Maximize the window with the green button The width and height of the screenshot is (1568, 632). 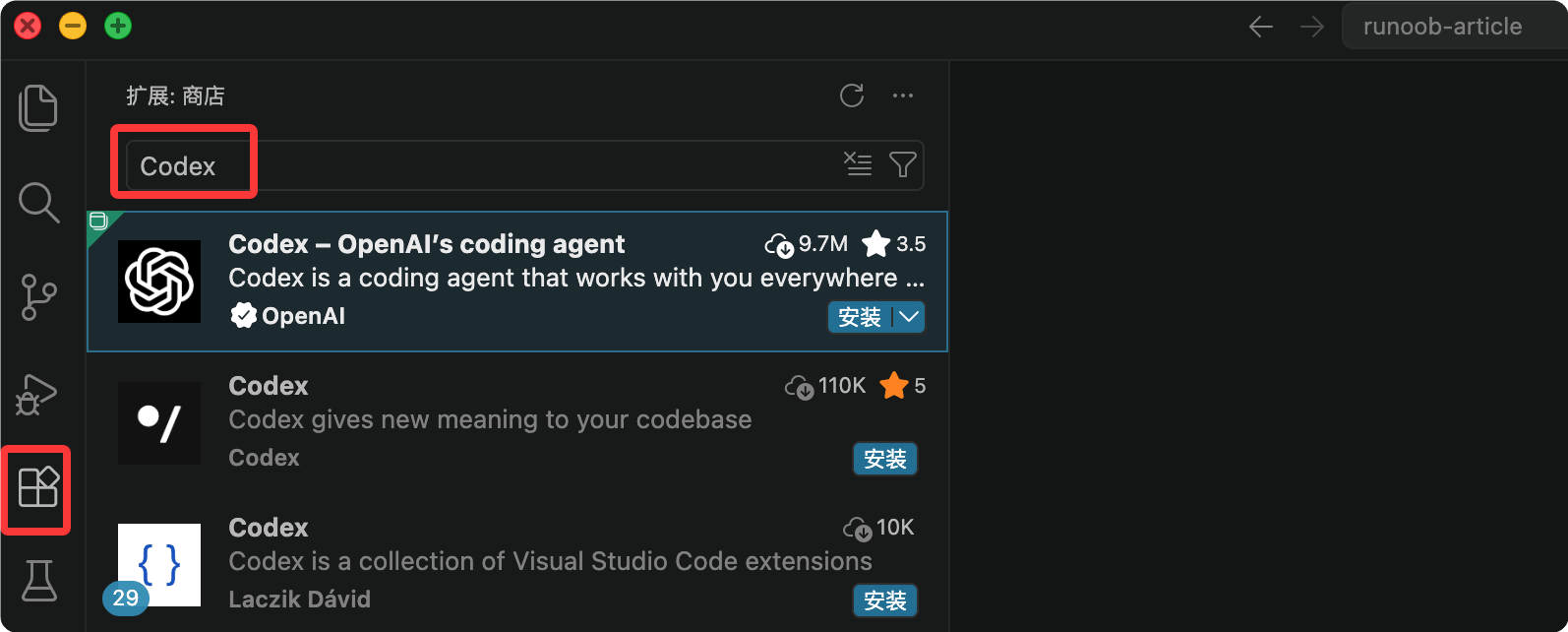point(118,26)
